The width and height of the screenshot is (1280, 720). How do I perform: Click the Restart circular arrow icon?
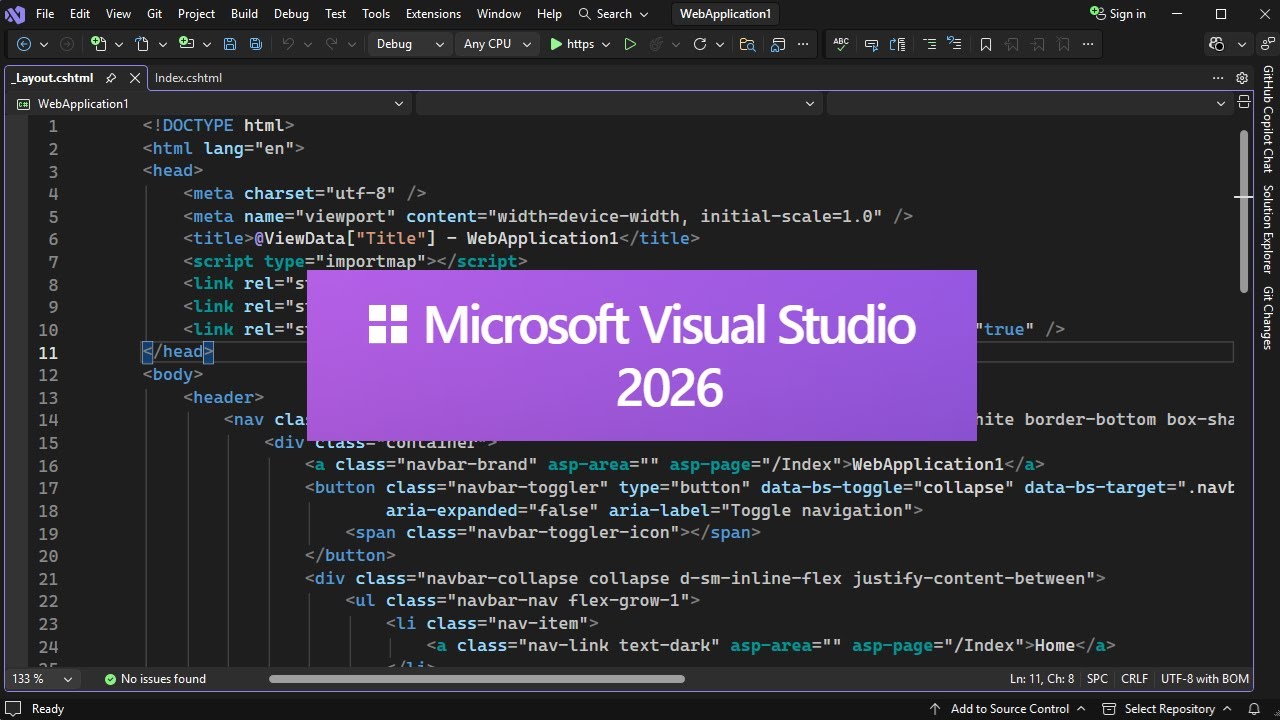pos(700,44)
